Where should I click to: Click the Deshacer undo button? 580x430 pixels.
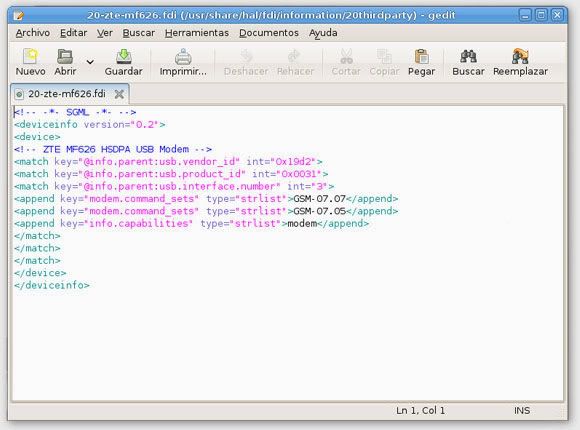tap(246, 62)
